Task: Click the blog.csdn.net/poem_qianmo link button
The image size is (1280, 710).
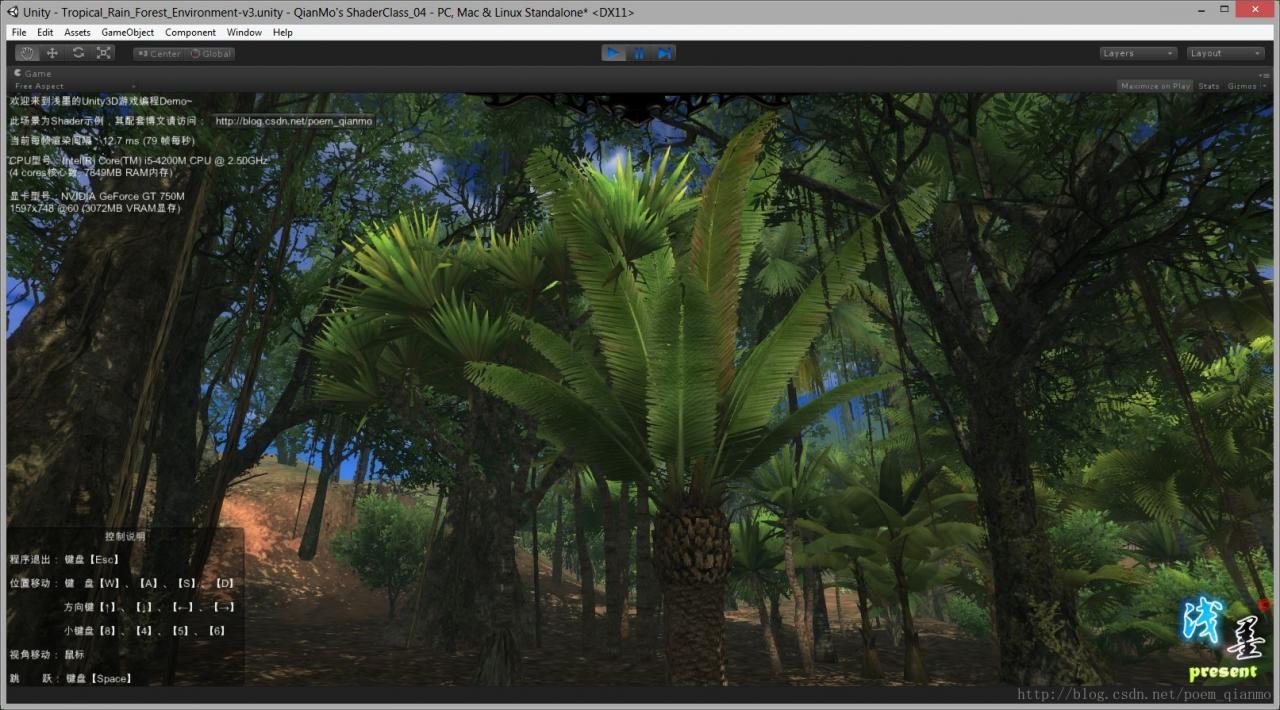Action: pos(293,121)
